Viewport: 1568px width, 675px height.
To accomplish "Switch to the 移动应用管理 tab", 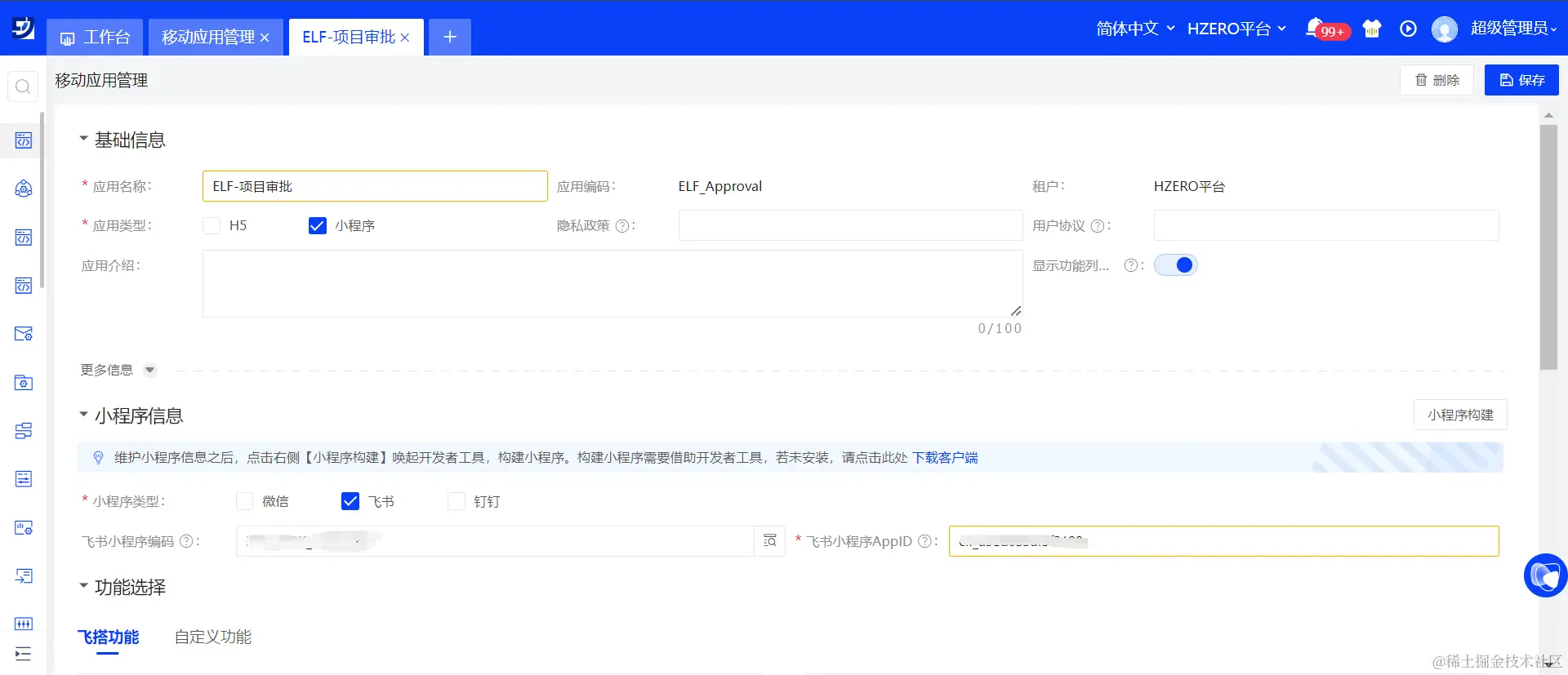I will 208,38.
